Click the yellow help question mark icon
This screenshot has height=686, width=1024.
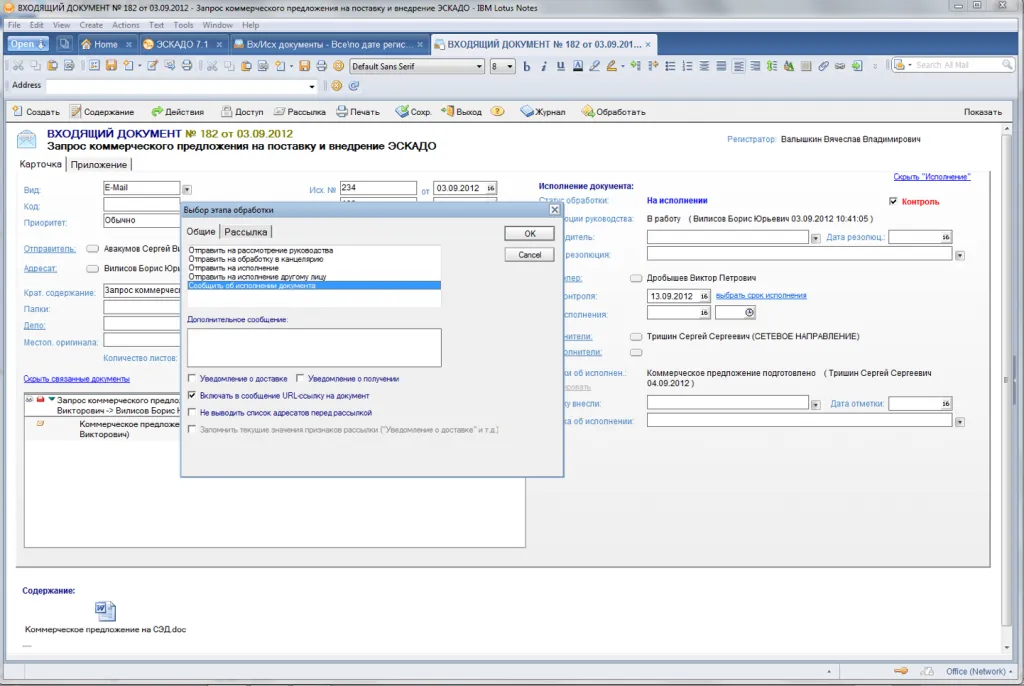pyautogui.click(x=497, y=112)
